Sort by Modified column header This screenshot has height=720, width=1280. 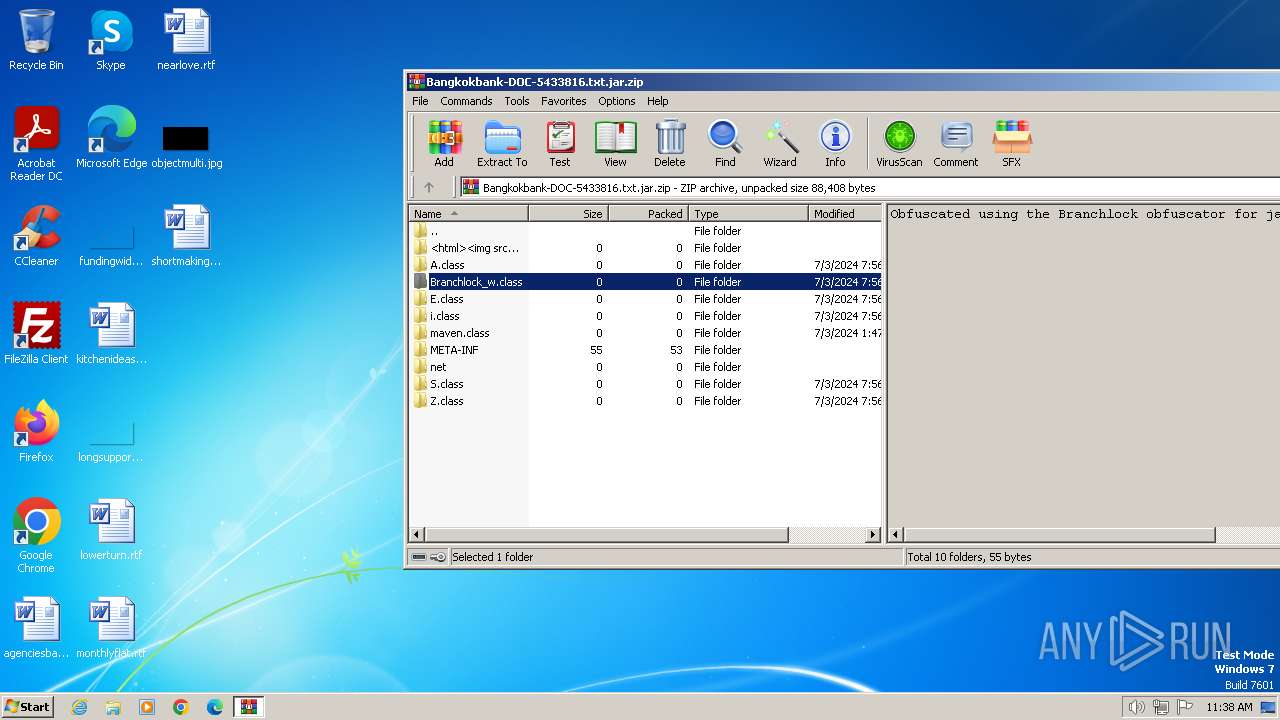tap(845, 214)
